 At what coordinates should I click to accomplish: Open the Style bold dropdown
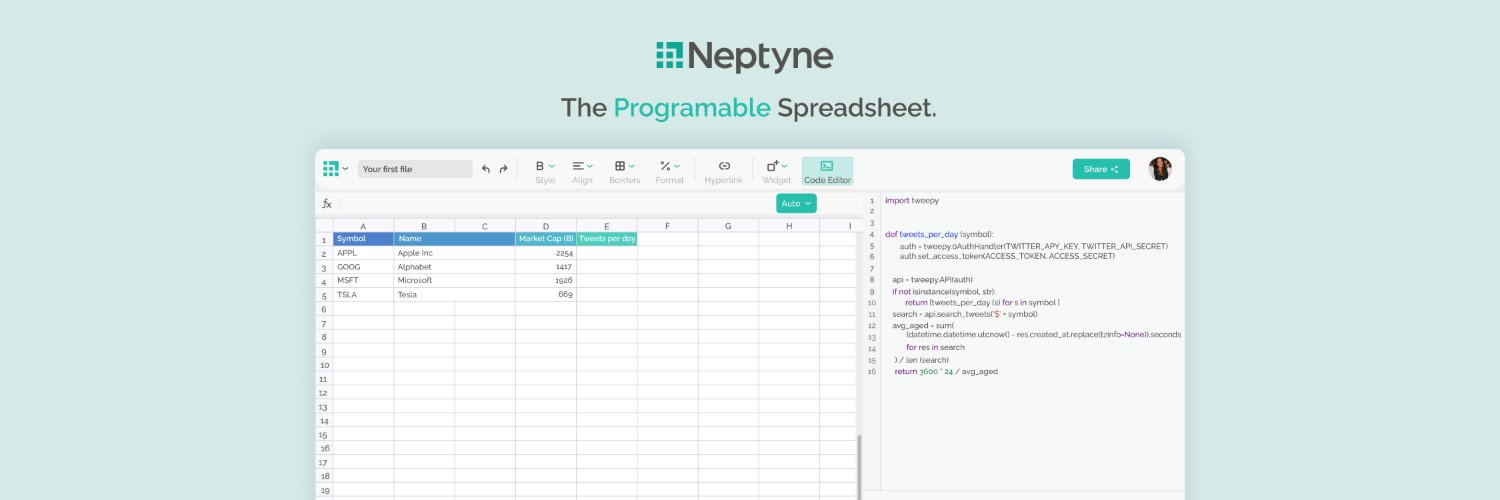click(545, 166)
